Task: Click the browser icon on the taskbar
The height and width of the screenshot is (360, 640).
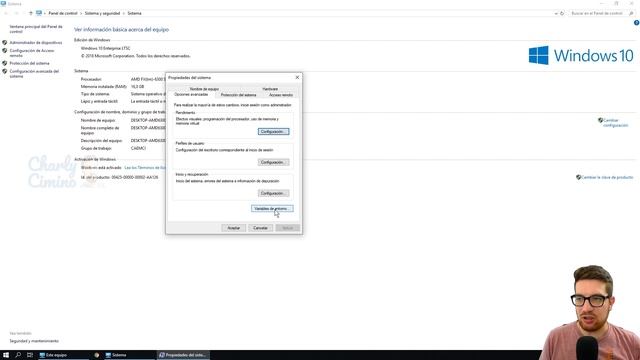Action: click(x=97, y=355)
